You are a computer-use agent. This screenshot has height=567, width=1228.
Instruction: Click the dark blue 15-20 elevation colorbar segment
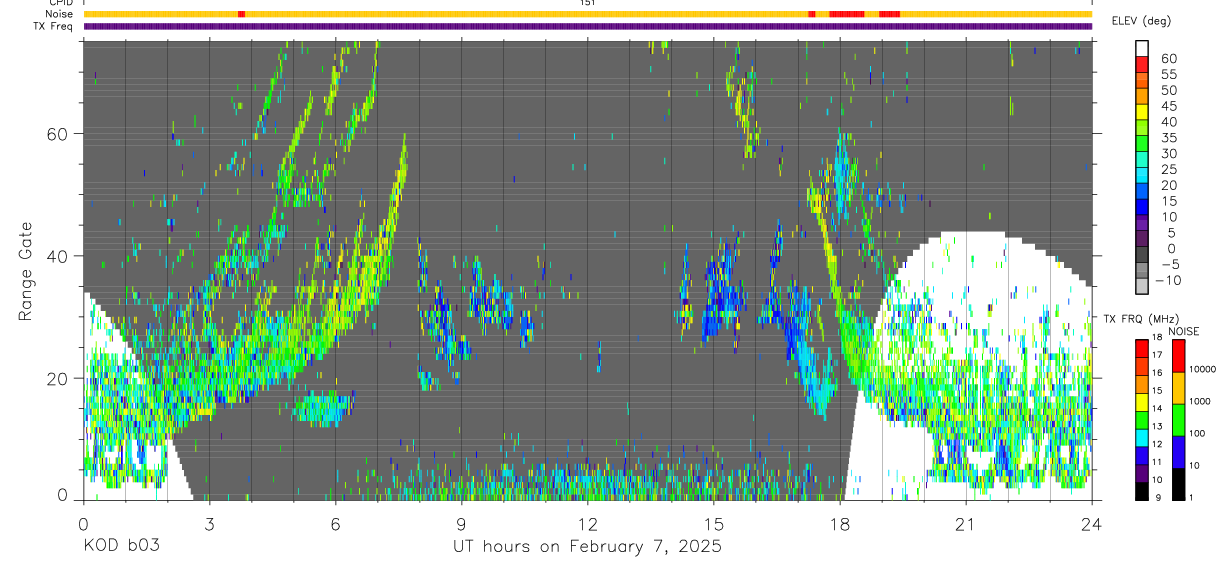(1142, 193)
